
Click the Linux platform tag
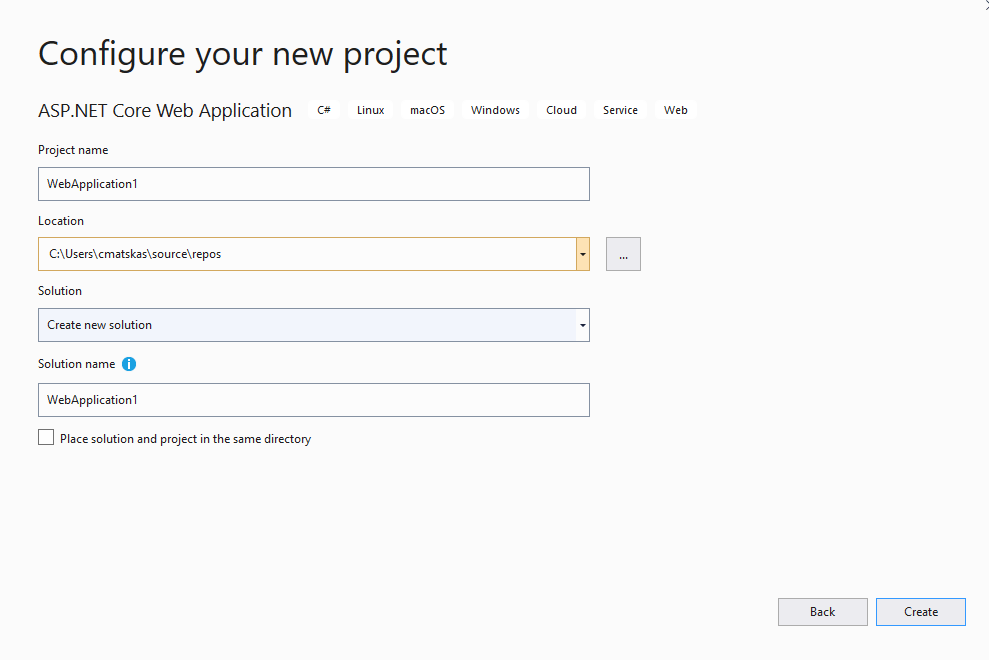tap(370, 110)
